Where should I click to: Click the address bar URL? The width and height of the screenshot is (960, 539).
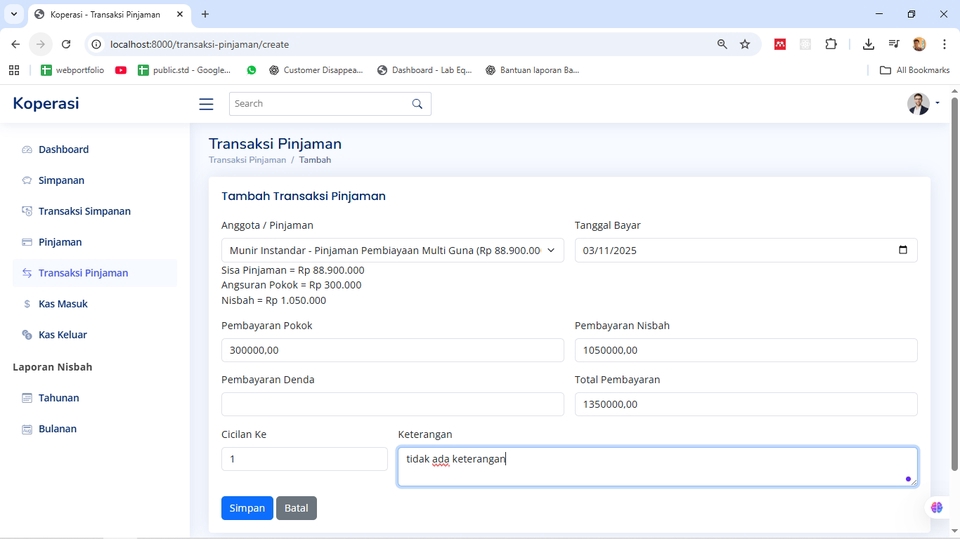200,44
